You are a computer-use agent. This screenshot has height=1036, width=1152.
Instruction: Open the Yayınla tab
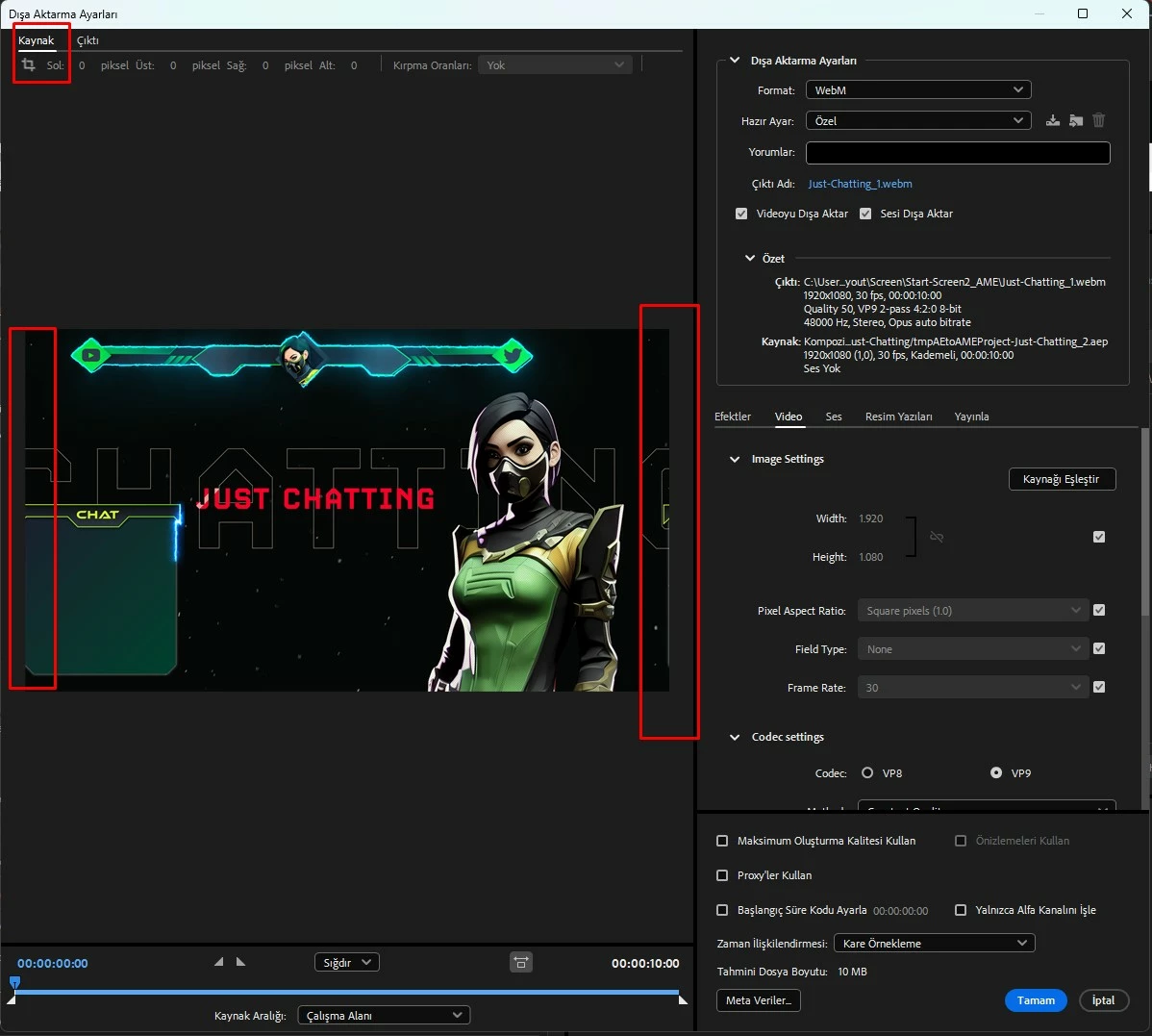971,417
